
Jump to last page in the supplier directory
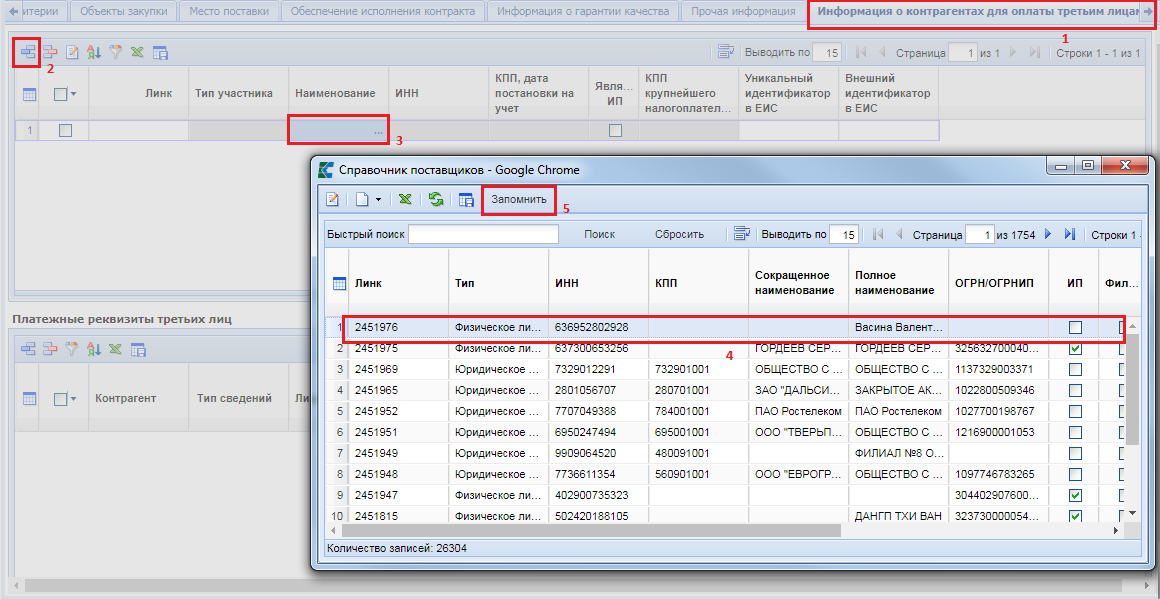click(1069, 234)
